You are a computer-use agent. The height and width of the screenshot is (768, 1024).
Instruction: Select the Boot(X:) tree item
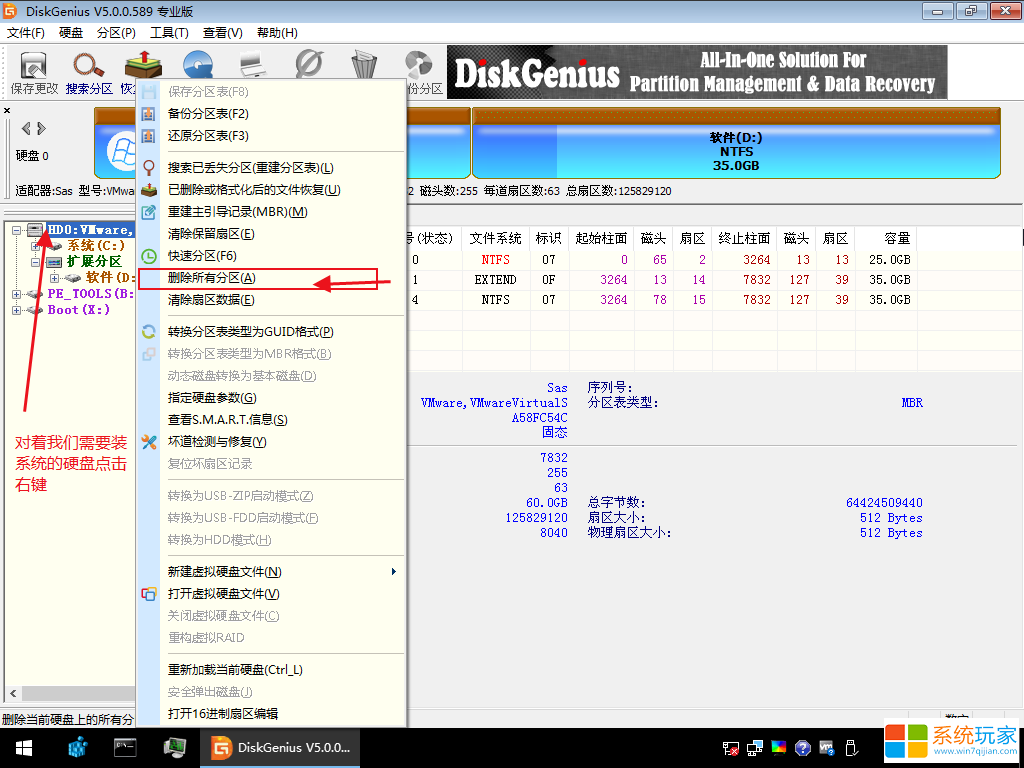coord(79,310)
